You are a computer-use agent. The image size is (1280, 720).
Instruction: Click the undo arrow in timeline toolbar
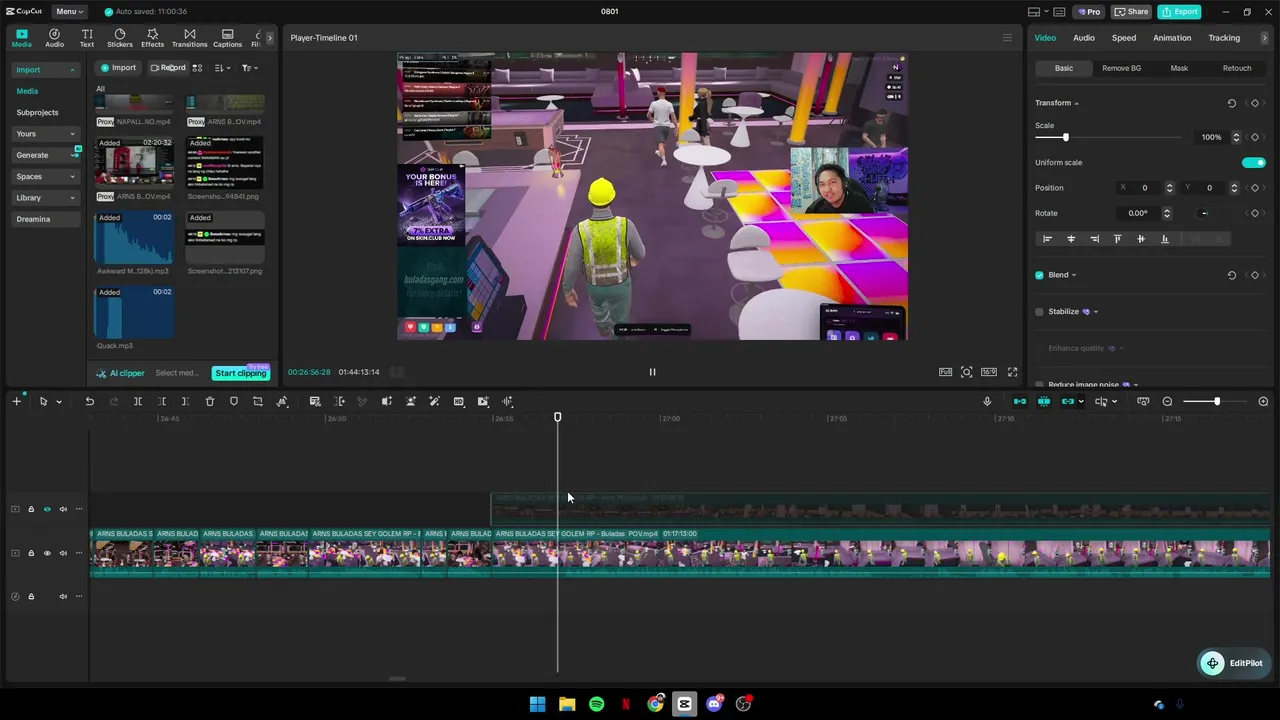(89, 402)
